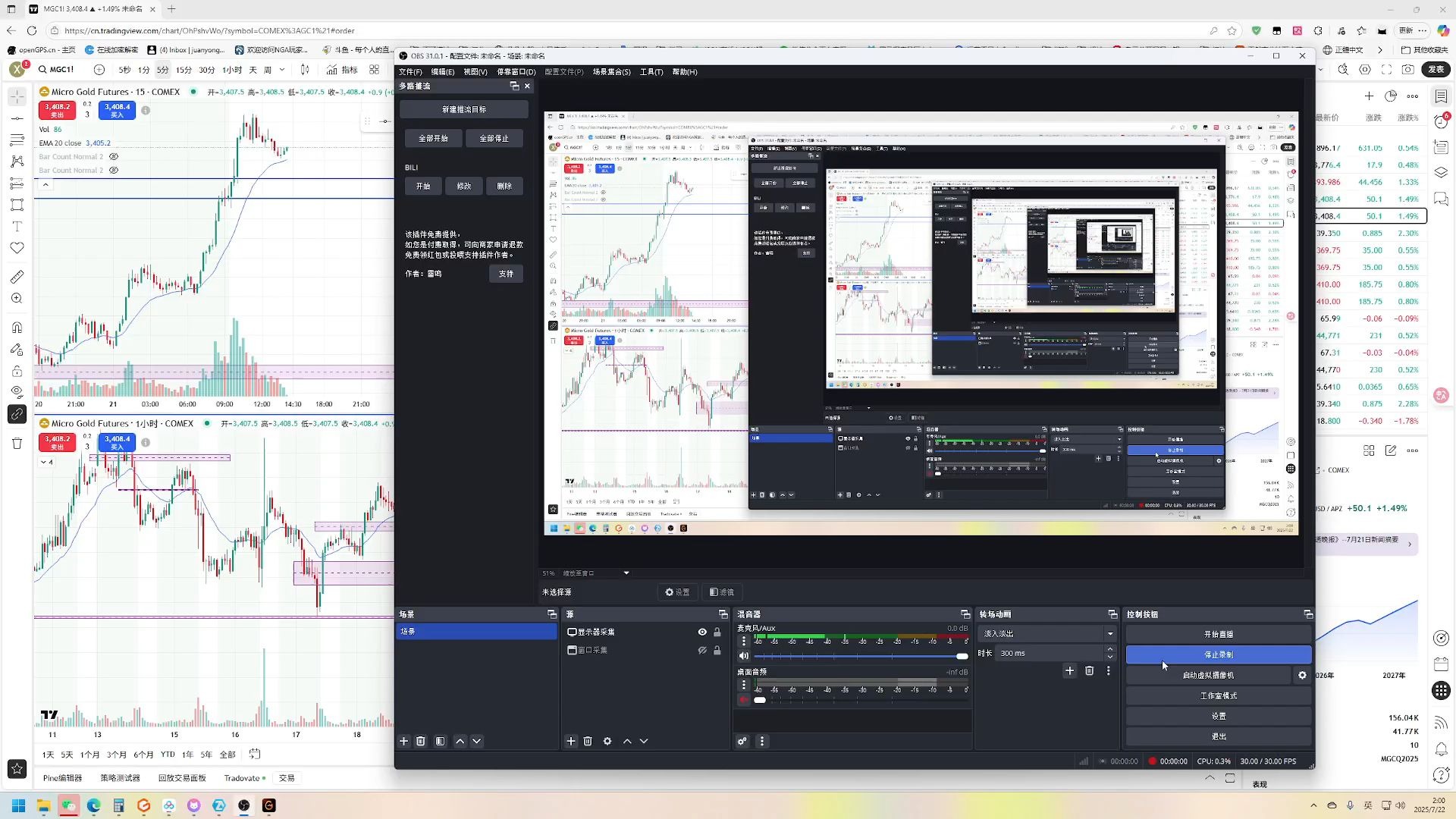
Task: Open advanced audio properties gear in mixer
Action: click(x=742, y=741)
